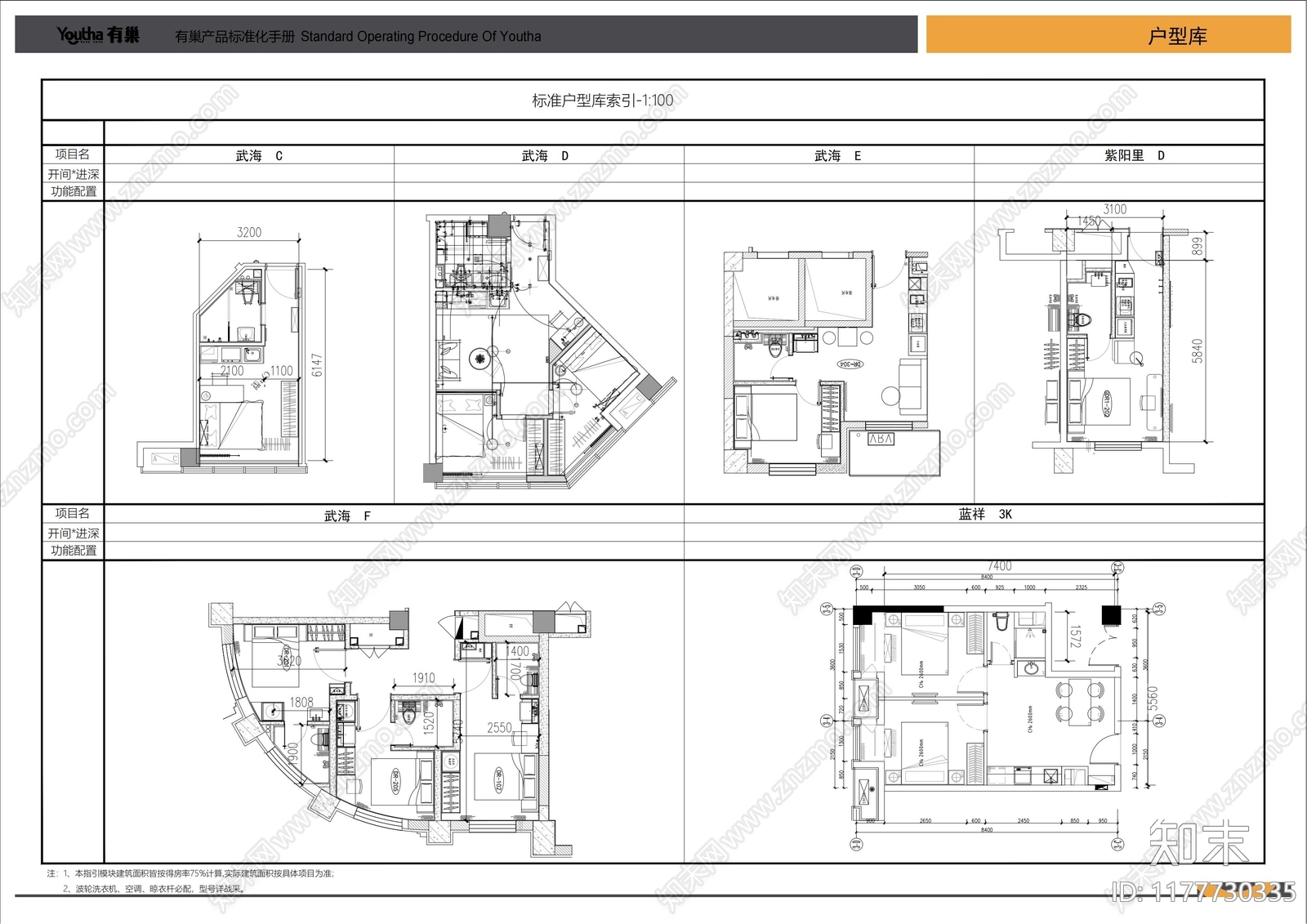1307x924 pixels.
Task: Click the 1572 dimension in 蓝祥 3K
Action: 1074,637
